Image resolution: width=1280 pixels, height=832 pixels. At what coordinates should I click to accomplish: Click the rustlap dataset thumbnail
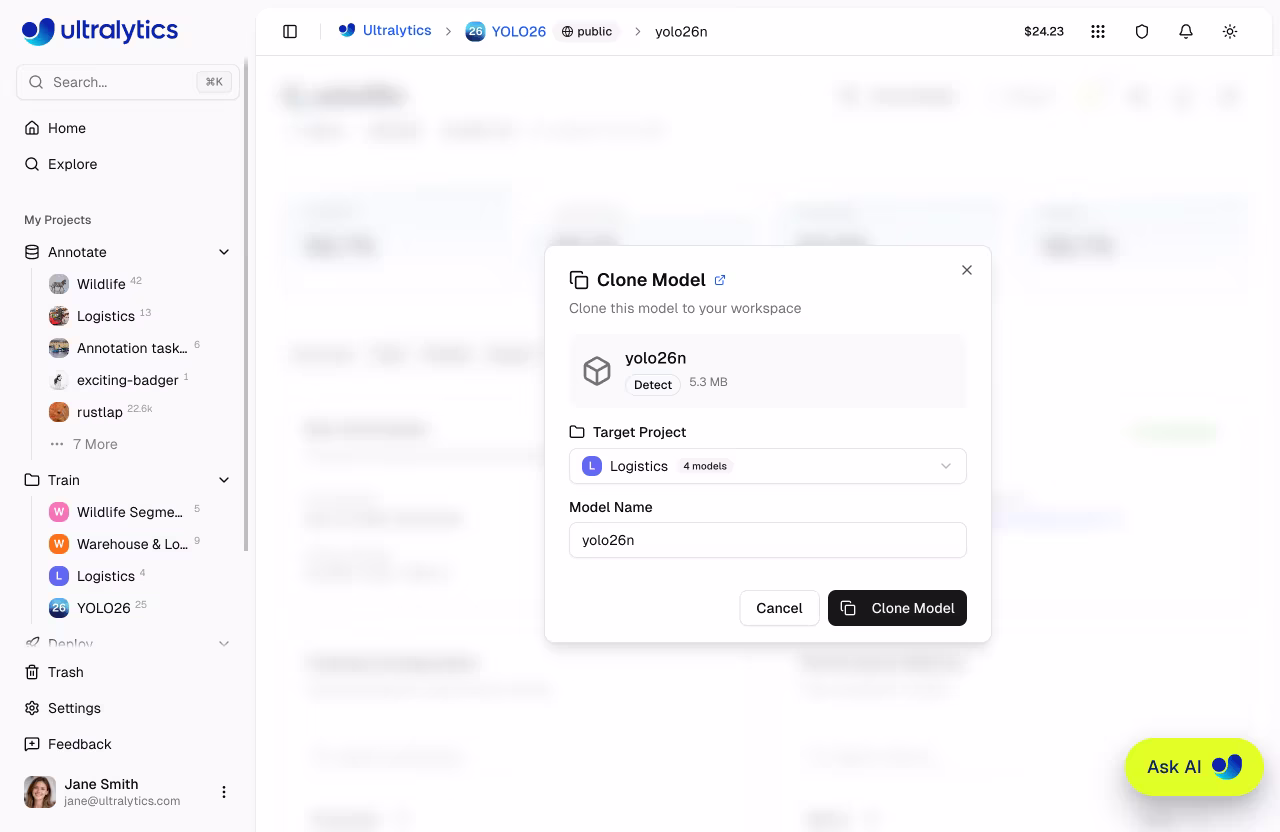pyautogui.click(x=59, y=412)
